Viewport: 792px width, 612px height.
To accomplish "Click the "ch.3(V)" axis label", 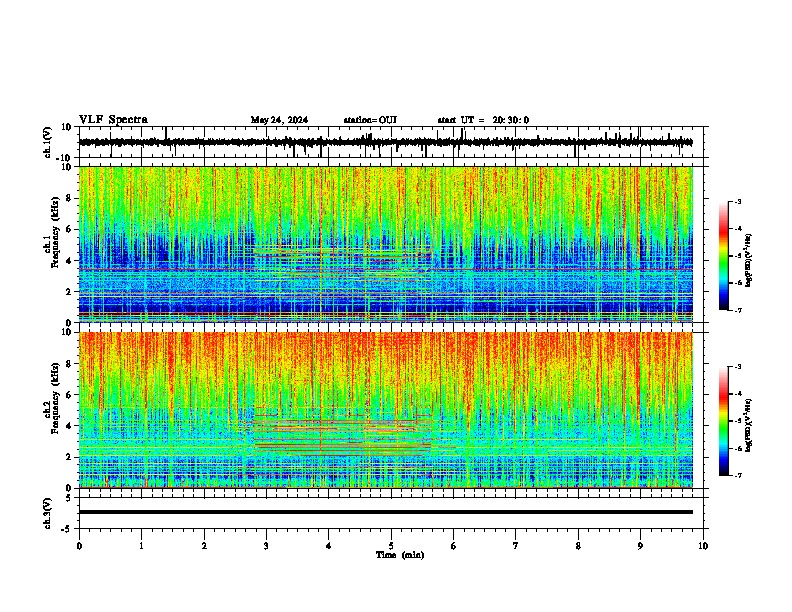I will point(48,514).
